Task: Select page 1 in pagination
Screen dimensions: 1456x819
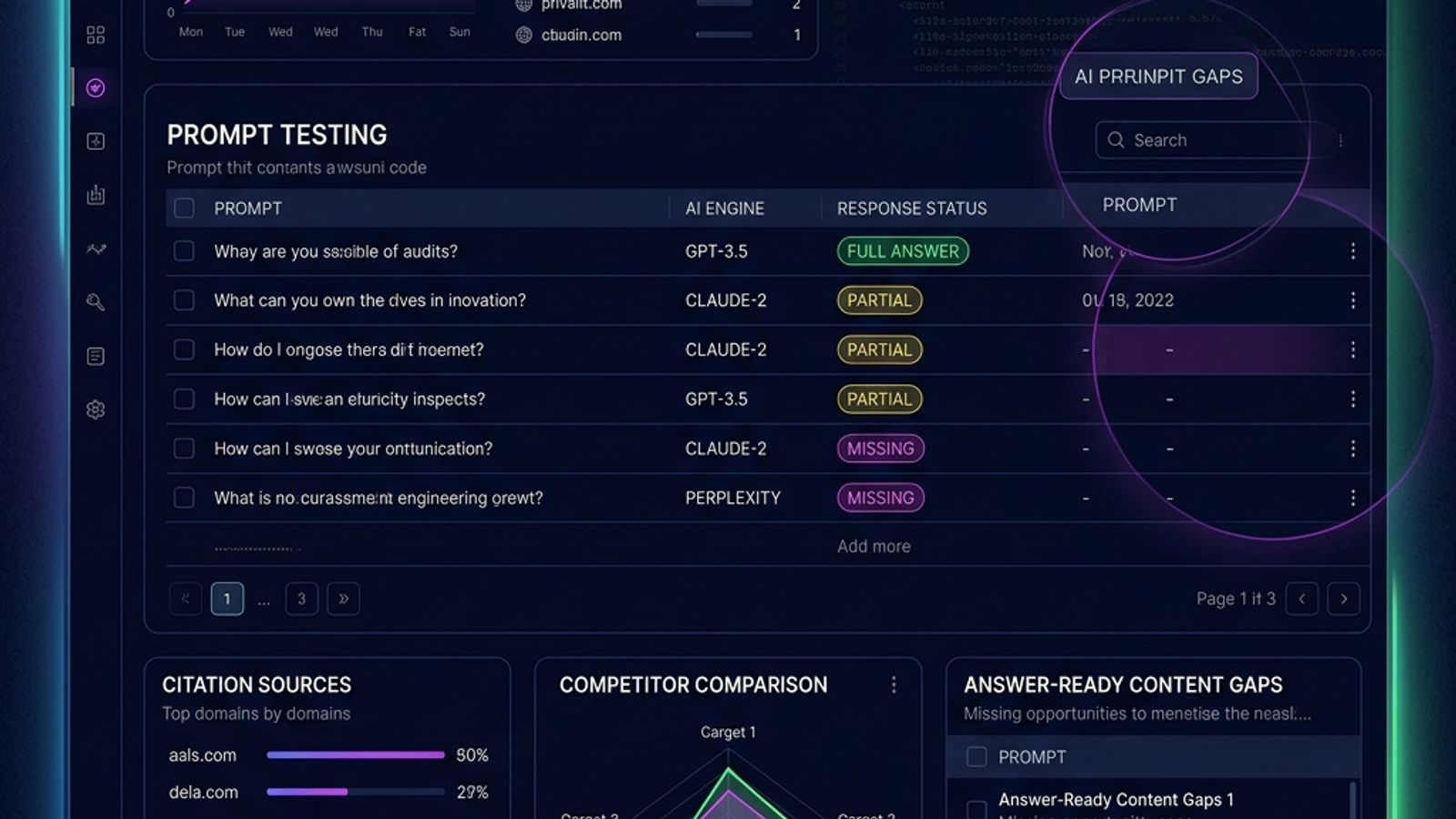Action: coord(227,599)
